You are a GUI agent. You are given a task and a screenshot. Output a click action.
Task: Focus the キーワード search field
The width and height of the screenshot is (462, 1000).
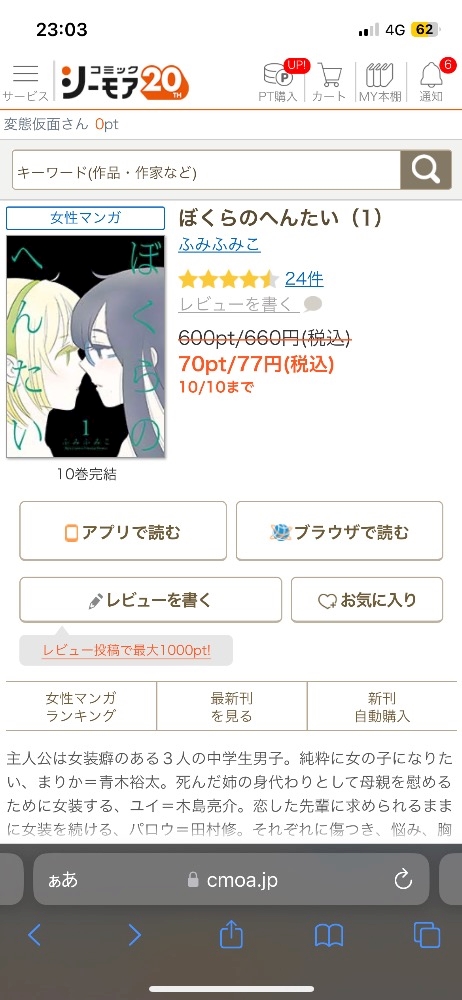coord(206,170)
